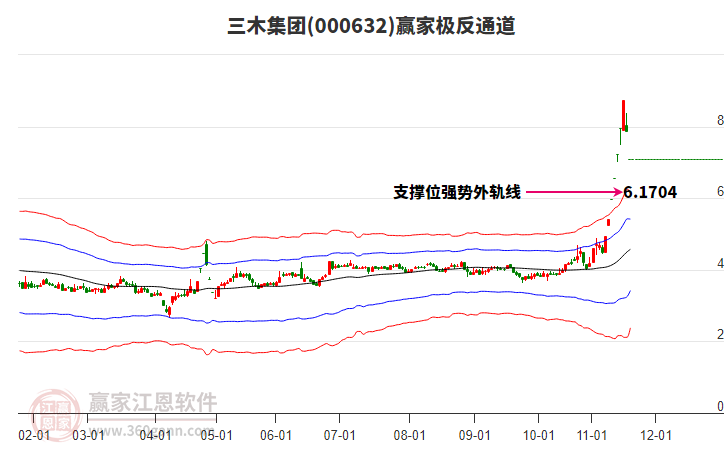Click the 04-01 date label
The height and width of the screenshot is (450, 726).
(155, 435)
